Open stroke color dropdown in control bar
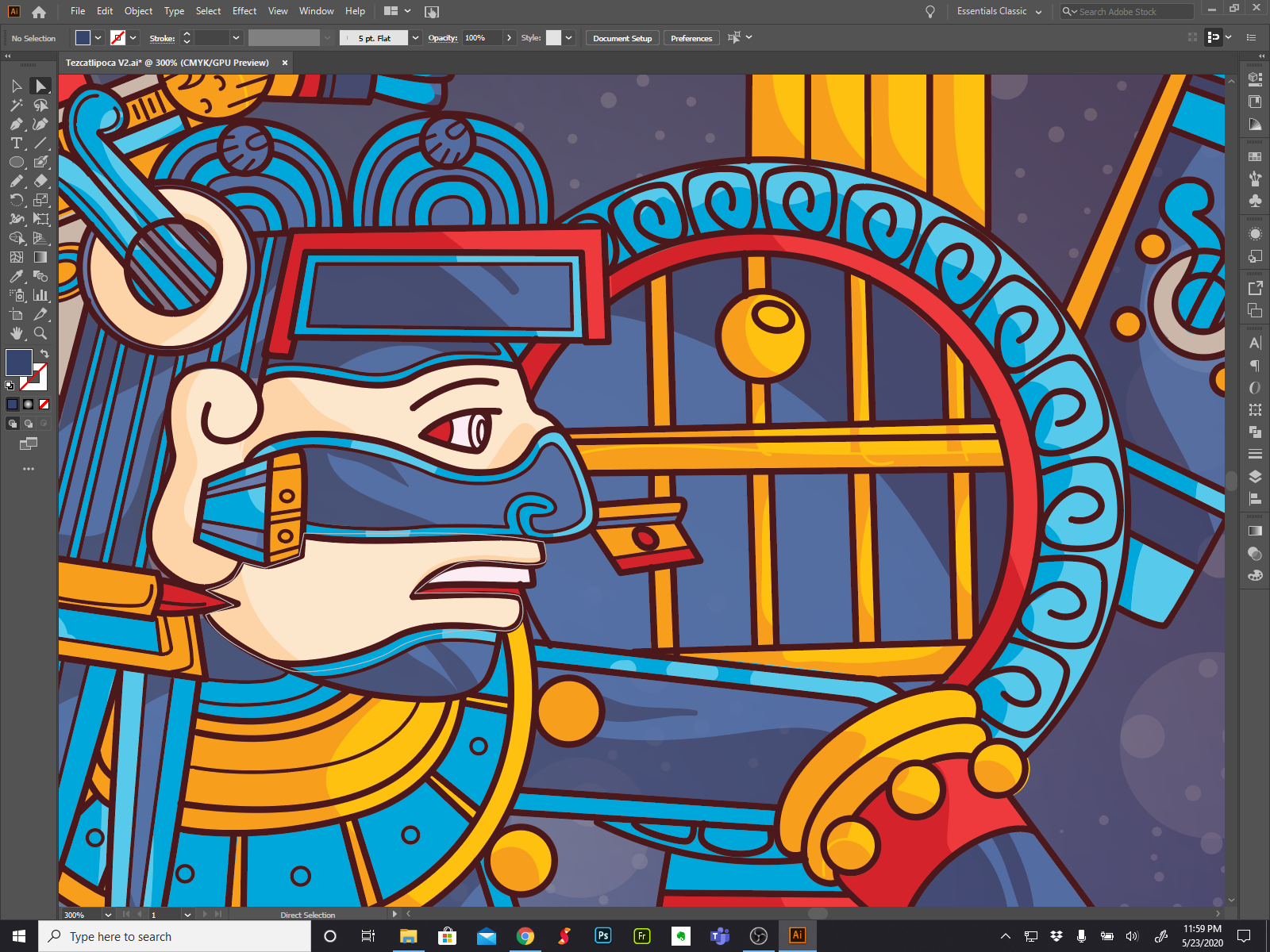 tap(133, 37)
